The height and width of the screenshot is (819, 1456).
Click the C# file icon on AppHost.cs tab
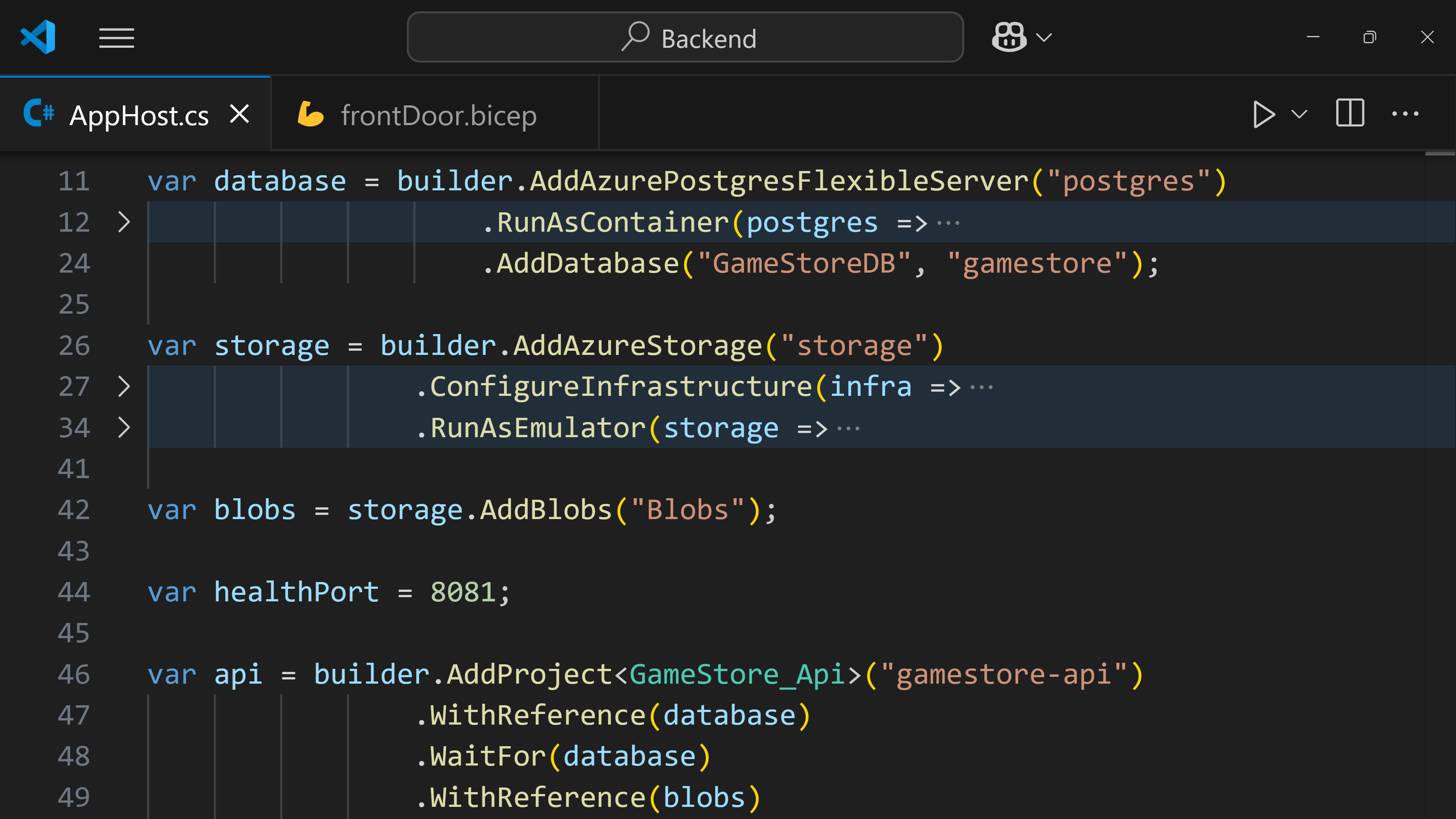(x=39, y=113)
